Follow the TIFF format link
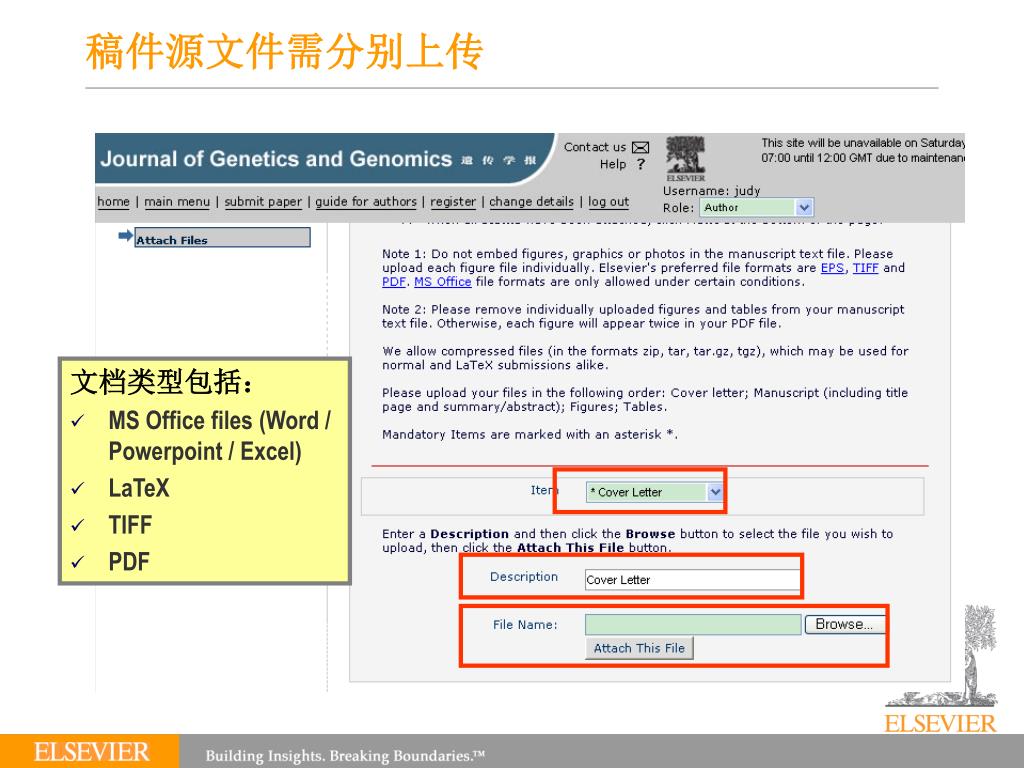Screen dimensions: 1024x768 (865, 268)
